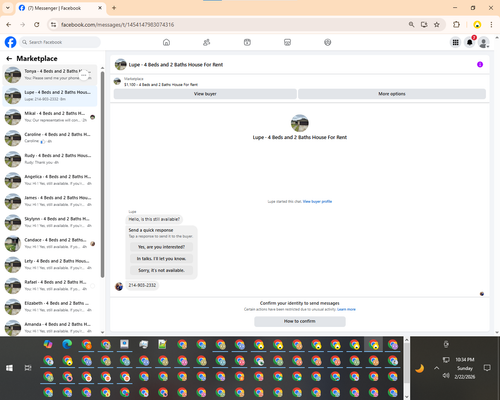Open Windows Start button
Screen dimensions: 500x400
(x=9, y=368)
